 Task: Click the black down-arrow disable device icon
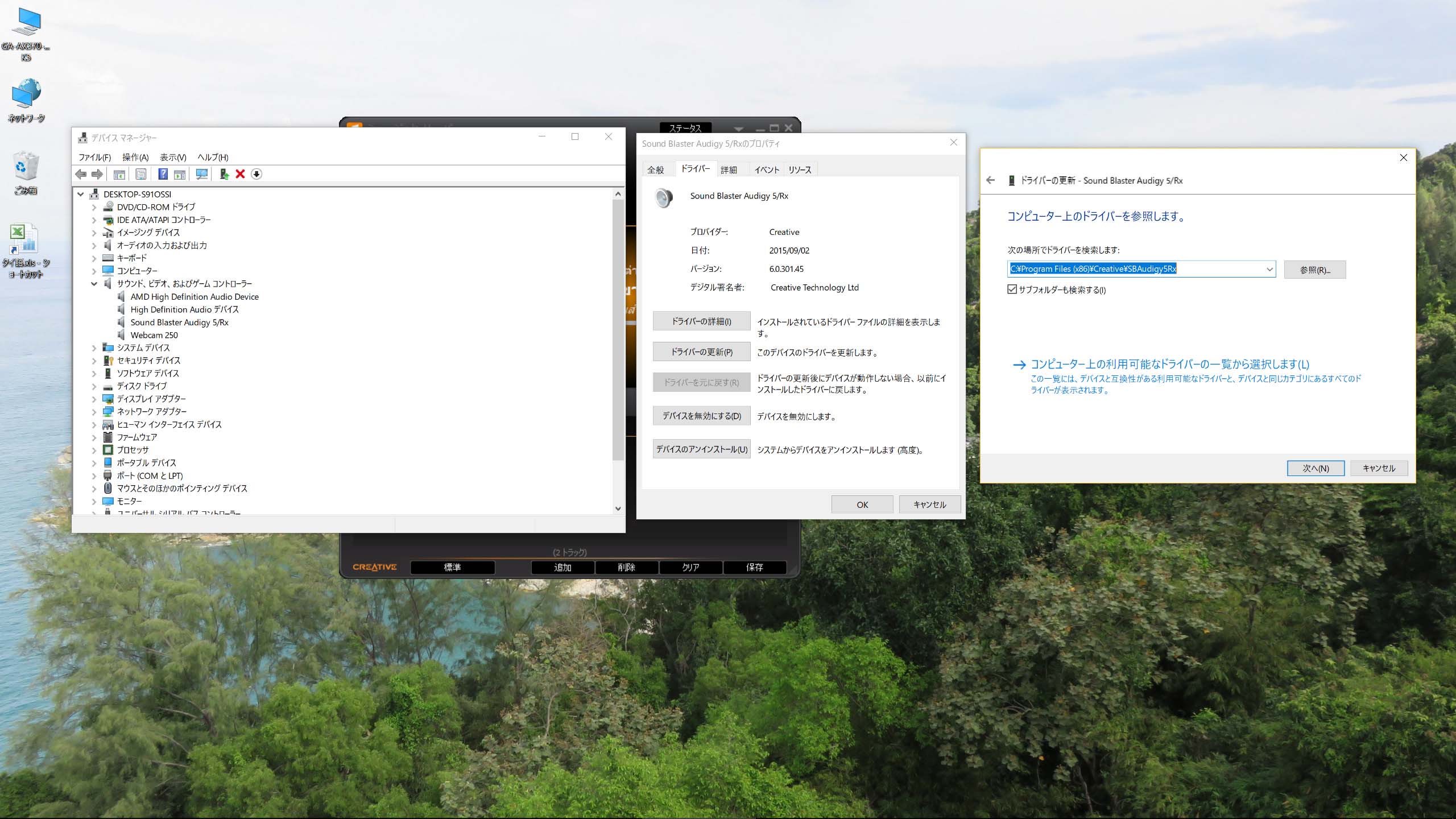click(257, 174)
